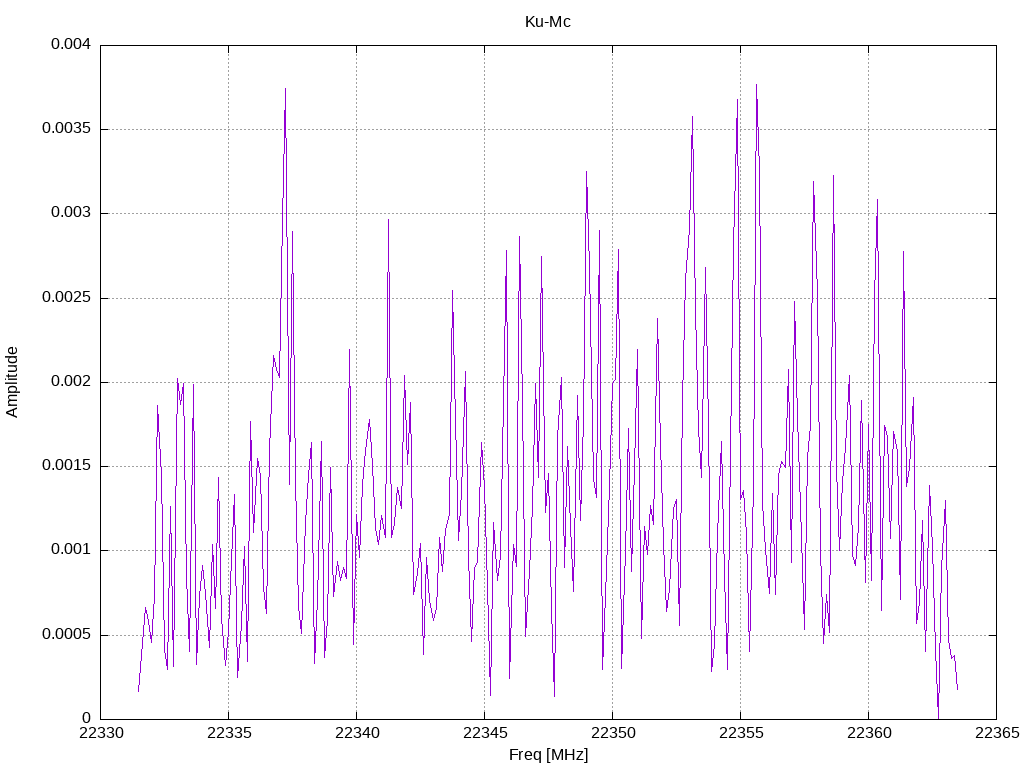
Task: Select the 0.003 y-axis tick label
Action: [x=71, y=213]
